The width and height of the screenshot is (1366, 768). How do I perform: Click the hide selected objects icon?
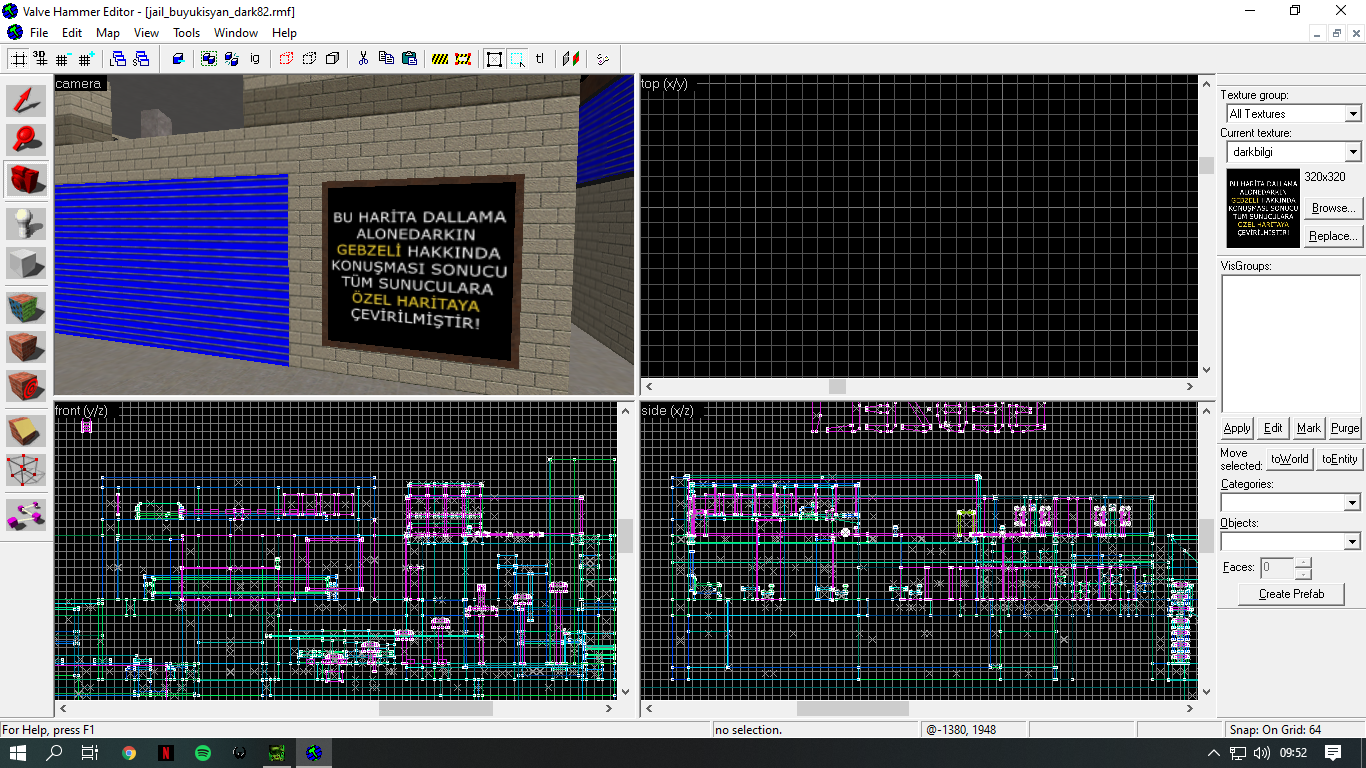[287, 59]
